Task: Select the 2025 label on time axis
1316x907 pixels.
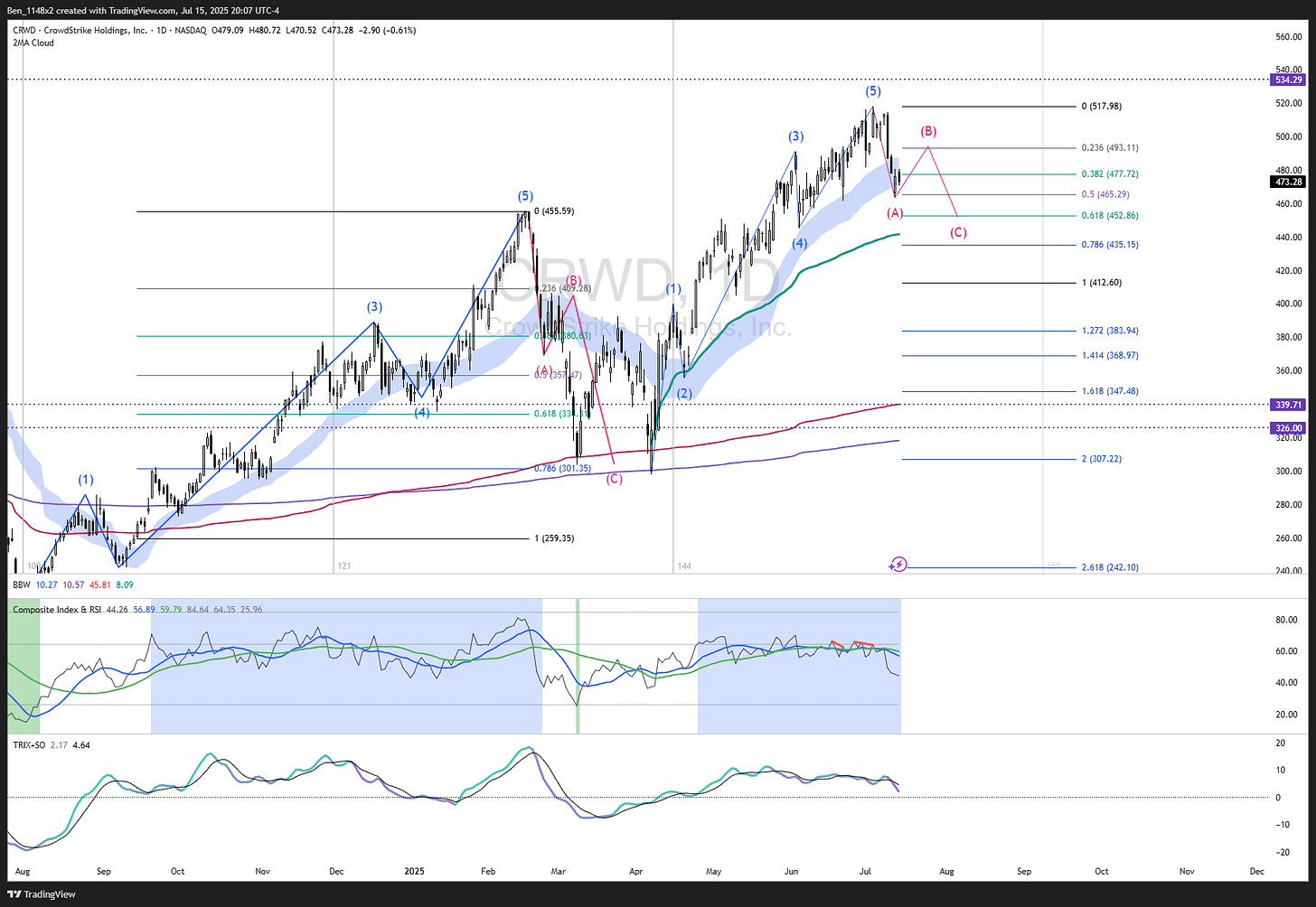Action: [414, 872]
